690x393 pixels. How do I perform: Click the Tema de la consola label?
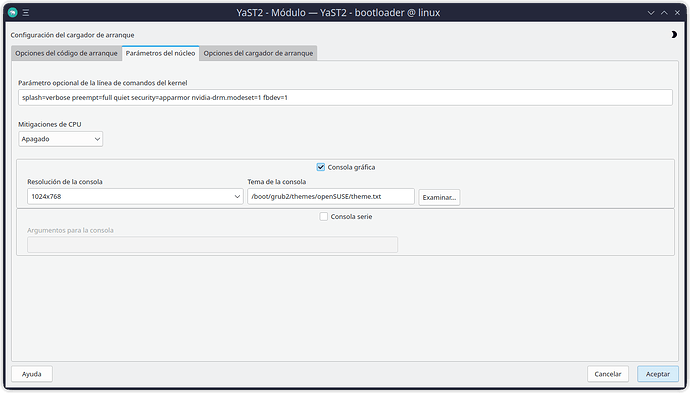tap(276, 182)
